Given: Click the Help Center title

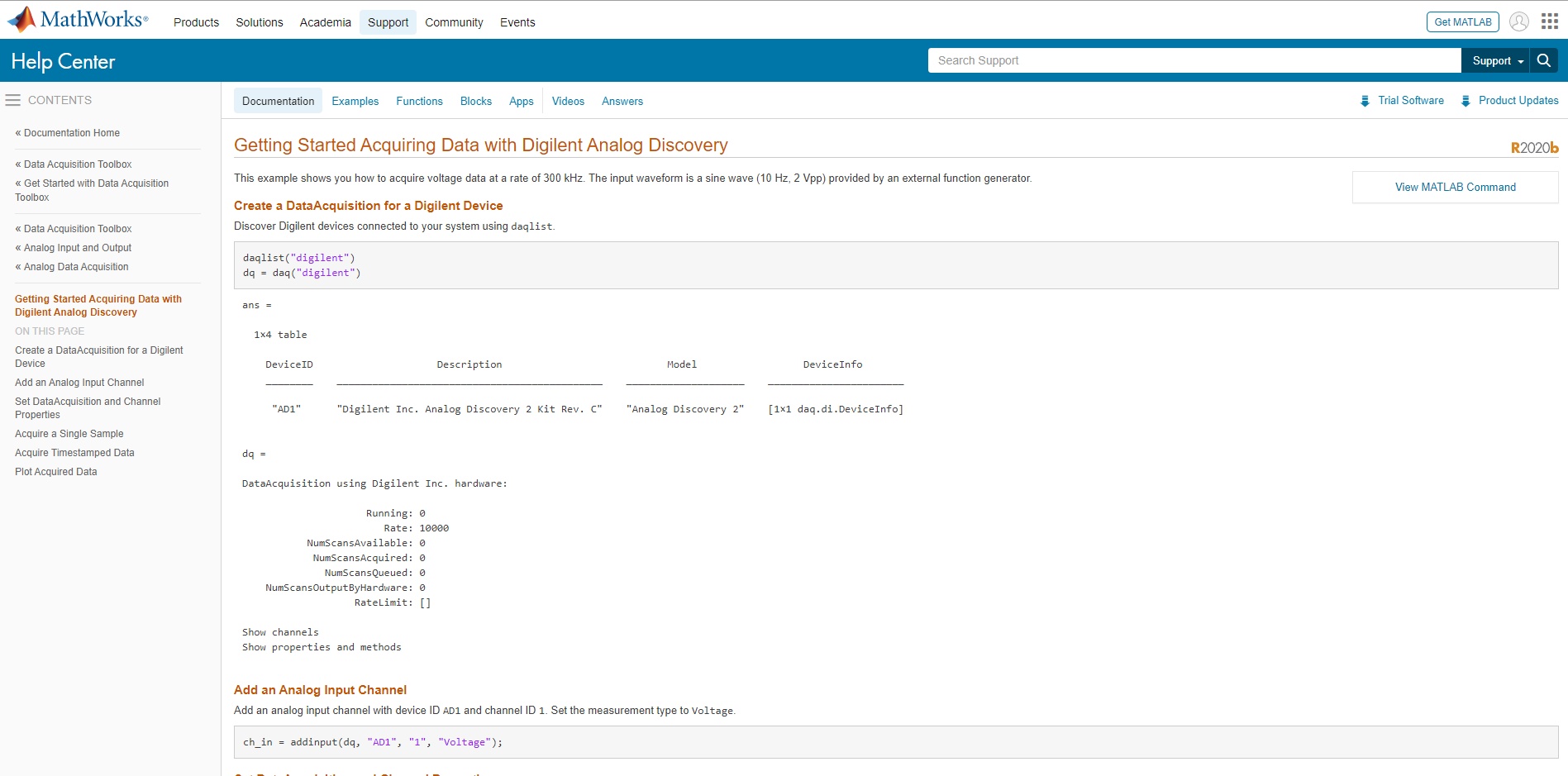Looking at the screenshot, I should [x=63, y=61].
